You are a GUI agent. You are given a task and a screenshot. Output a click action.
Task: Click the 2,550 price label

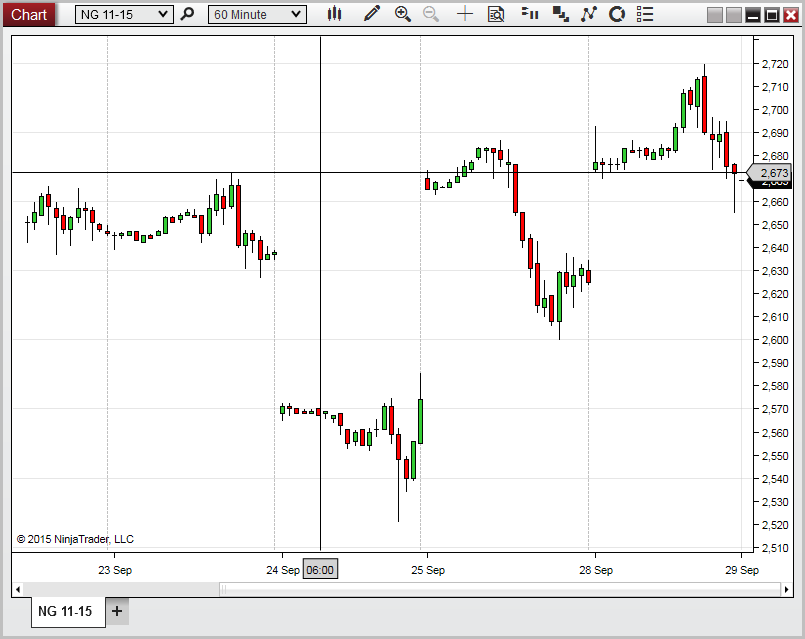point(775,456)
